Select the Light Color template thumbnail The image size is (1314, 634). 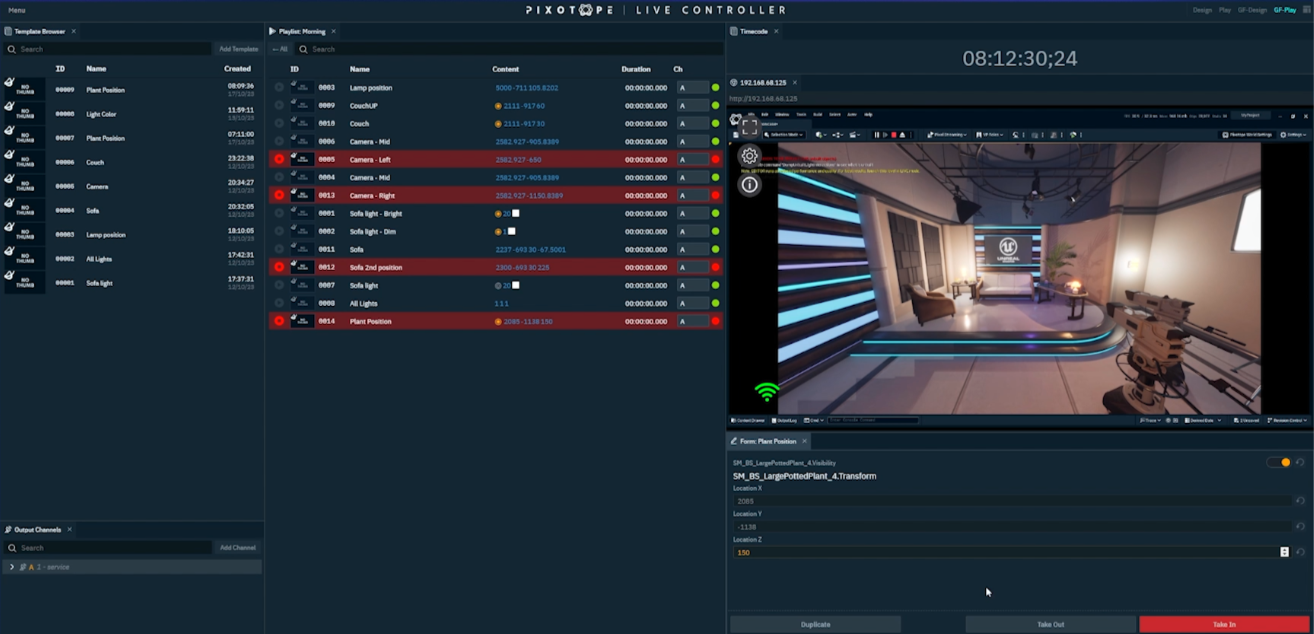click(25, 114)
